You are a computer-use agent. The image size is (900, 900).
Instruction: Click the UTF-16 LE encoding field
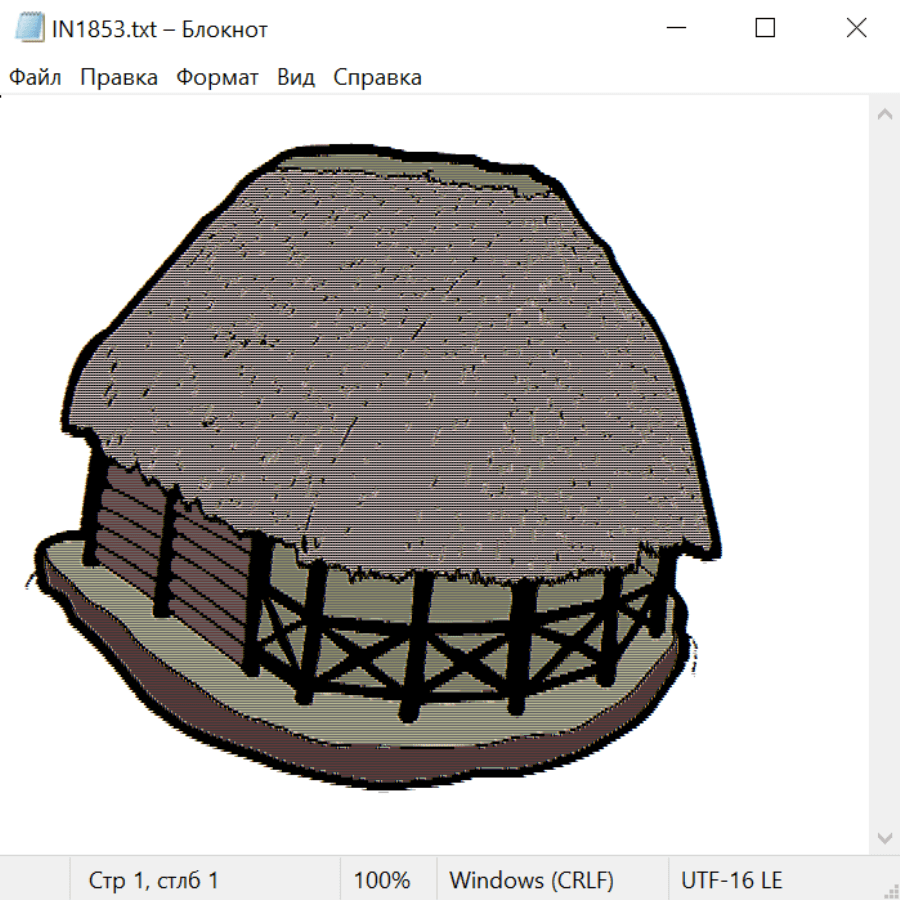coord(732,880)
